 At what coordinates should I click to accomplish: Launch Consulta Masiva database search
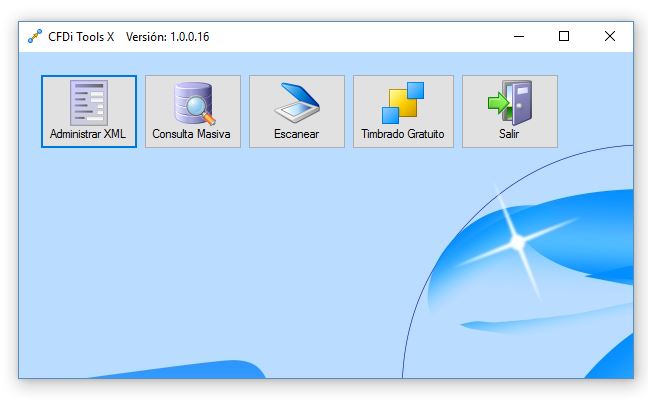coord(193,111)
